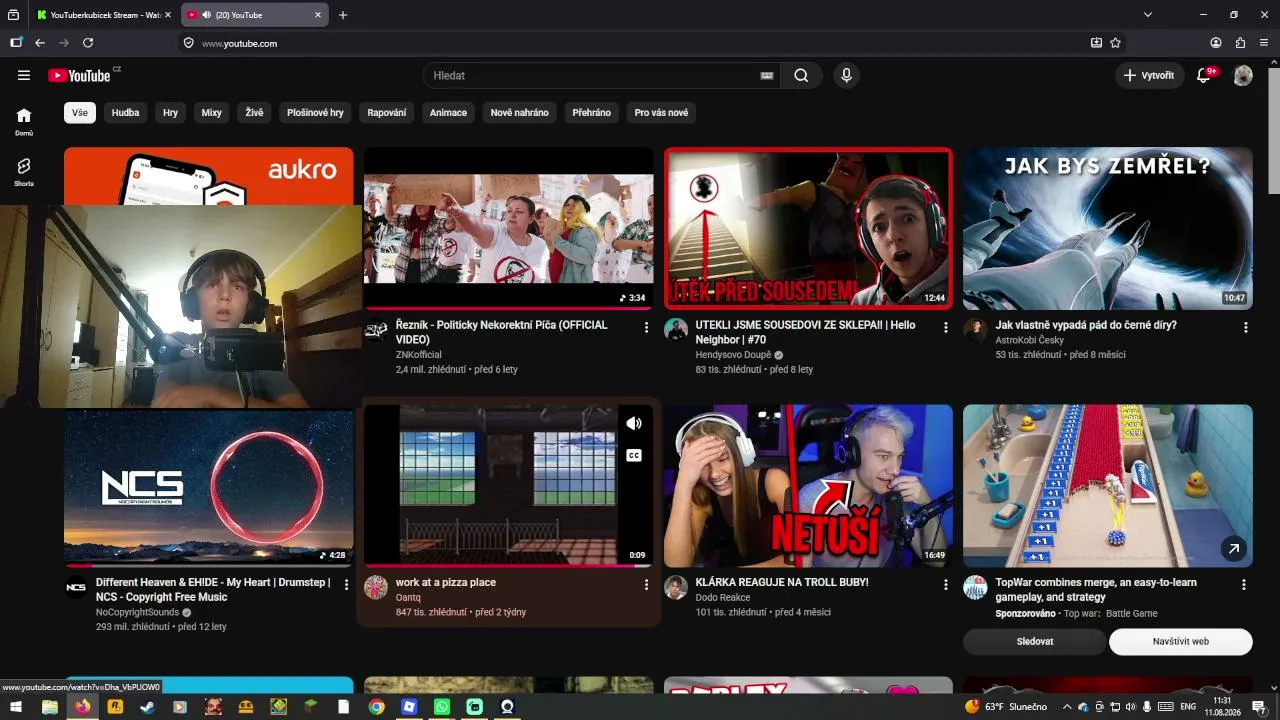Open the notifications bell
The width and height of the screenshot is (1280, 720).
click(x=1204, y=75)
